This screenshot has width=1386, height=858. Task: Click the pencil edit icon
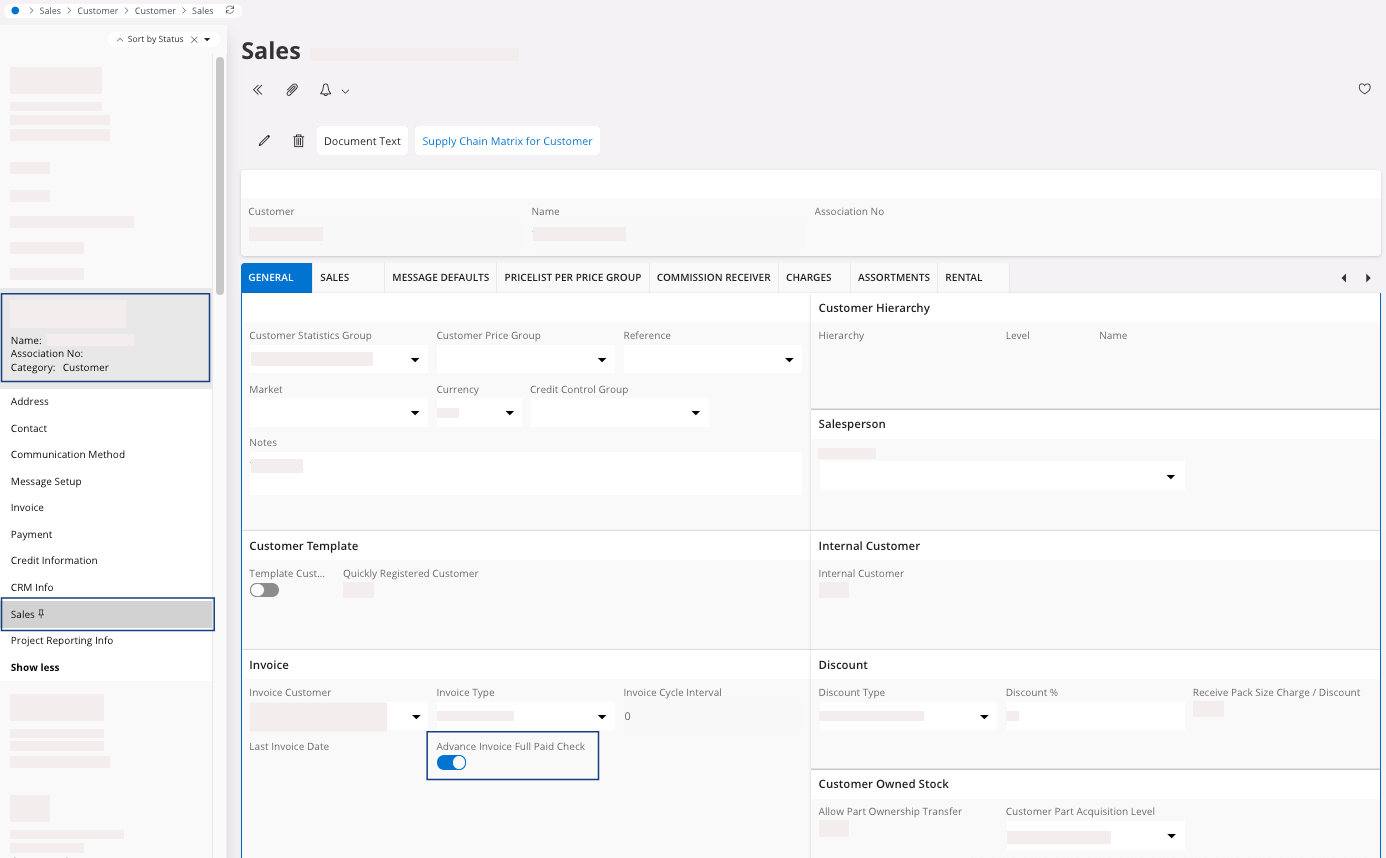pyautogui.click(x=264, y=141)
